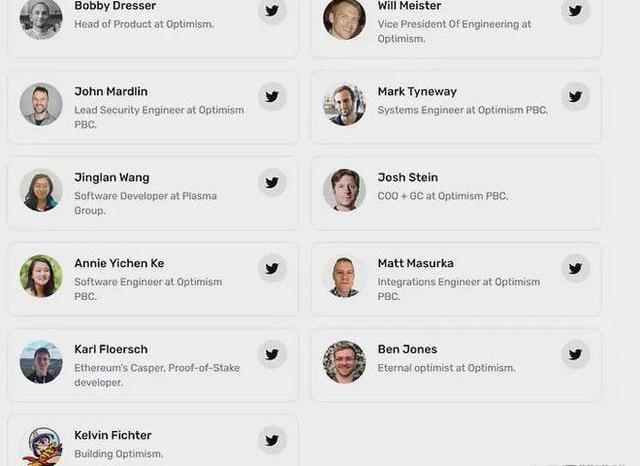Click Josh Stein's profile picture
Screen dimensions: 640x466
pos(344,190)
